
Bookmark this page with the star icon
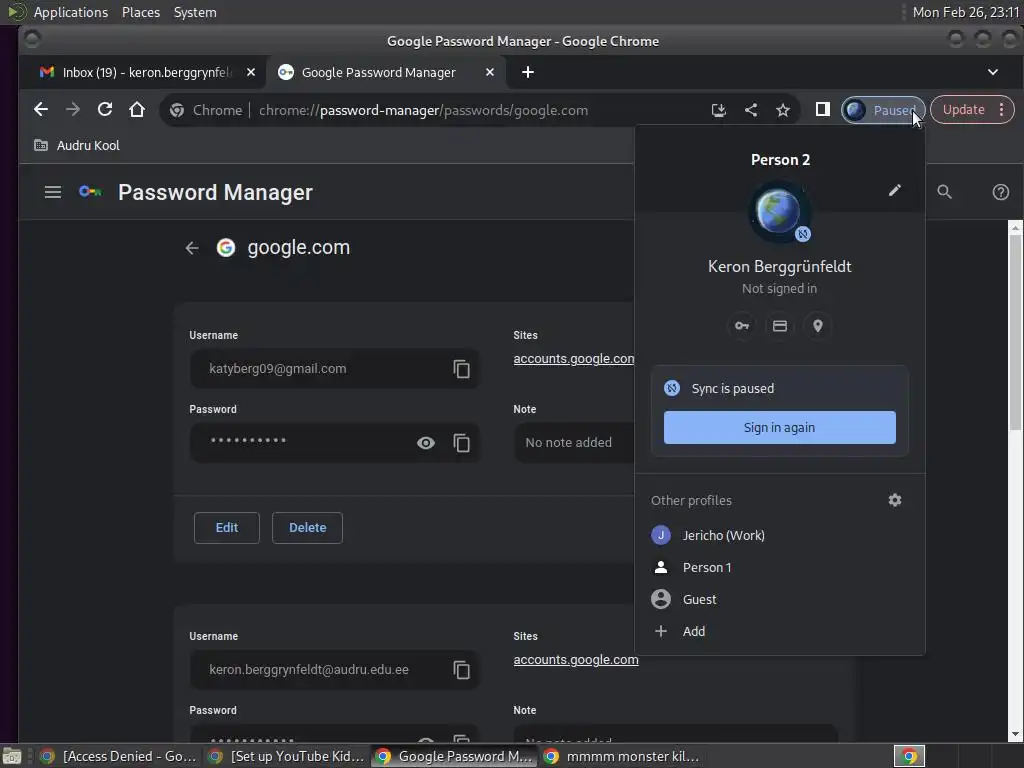783,110
